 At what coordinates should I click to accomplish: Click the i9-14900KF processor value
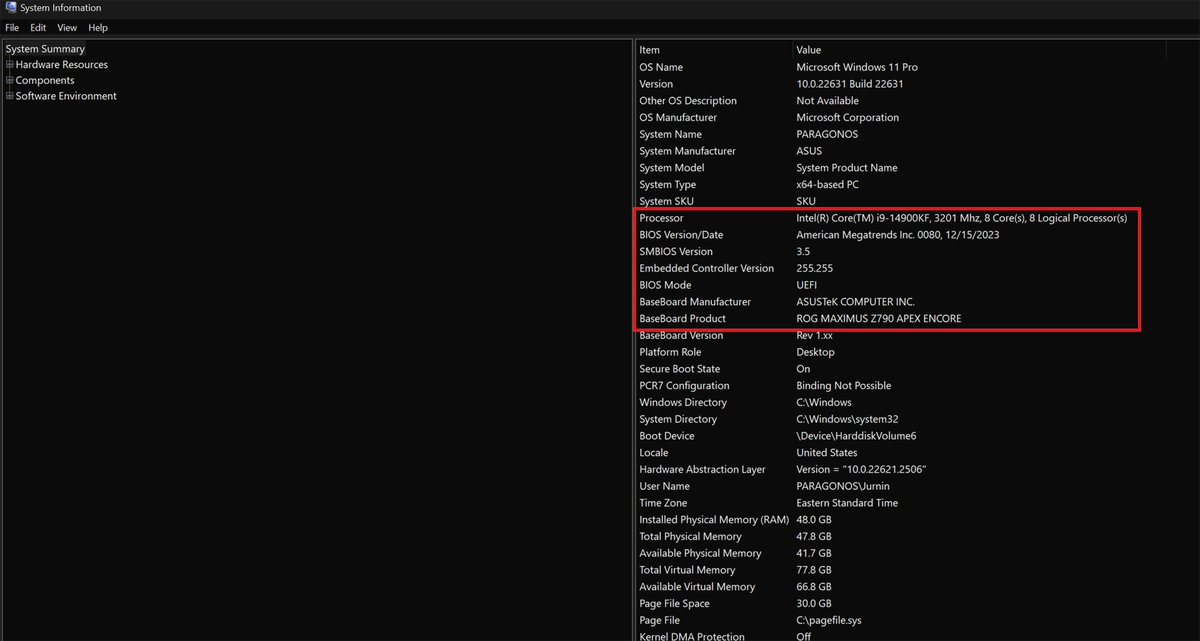(961, 218)
